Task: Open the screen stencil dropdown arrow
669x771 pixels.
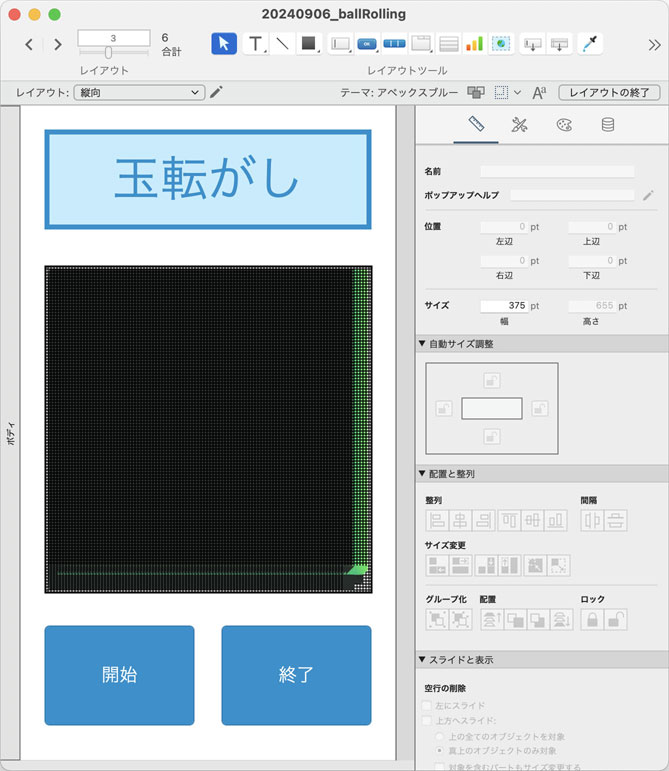Action: tap(517, 92)
